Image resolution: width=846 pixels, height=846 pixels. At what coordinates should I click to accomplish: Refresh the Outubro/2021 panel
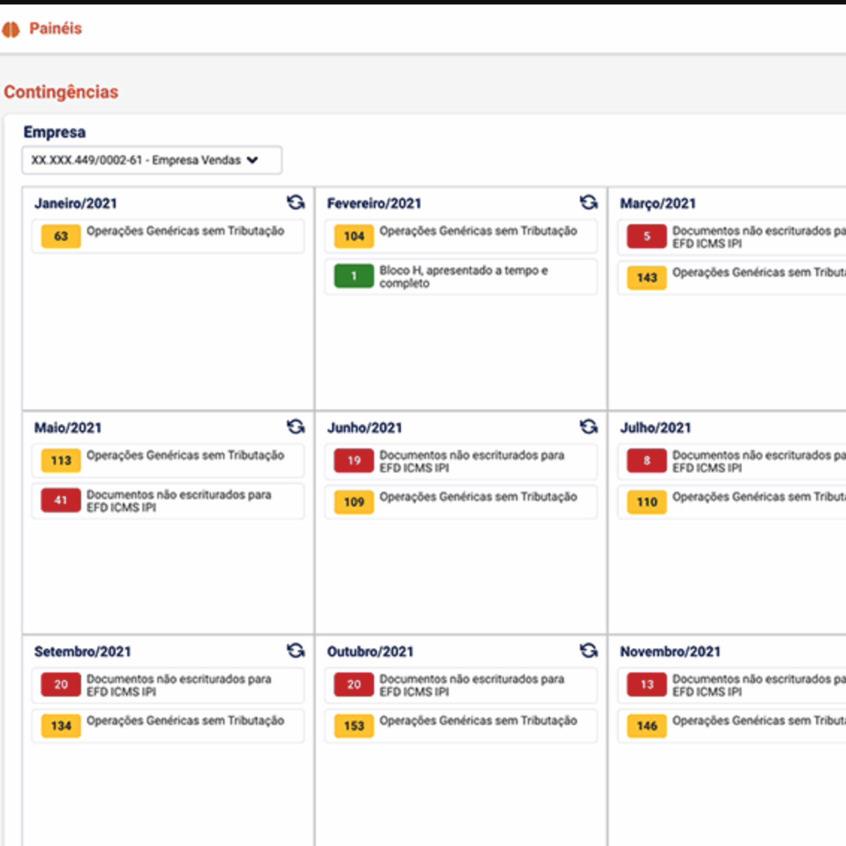pos(589,651)
